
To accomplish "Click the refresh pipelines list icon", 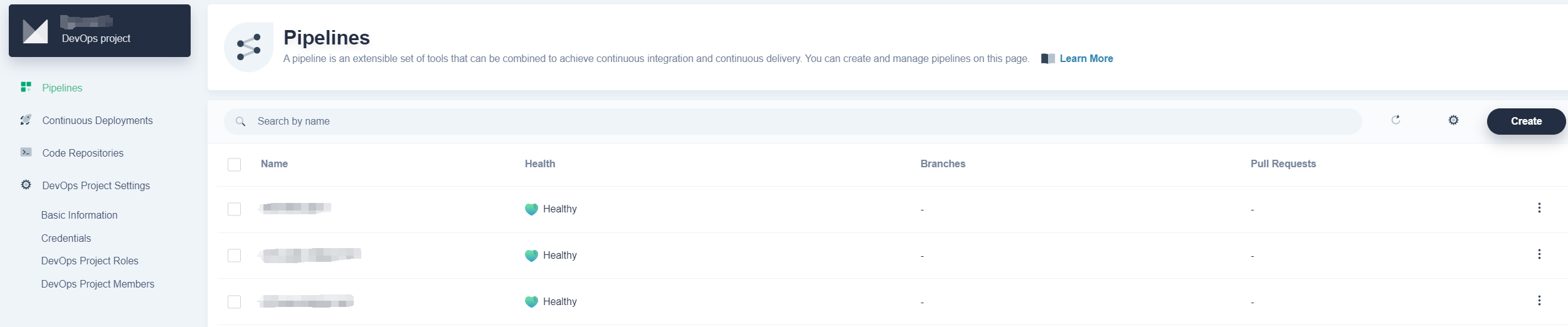I will (1396, 120).
